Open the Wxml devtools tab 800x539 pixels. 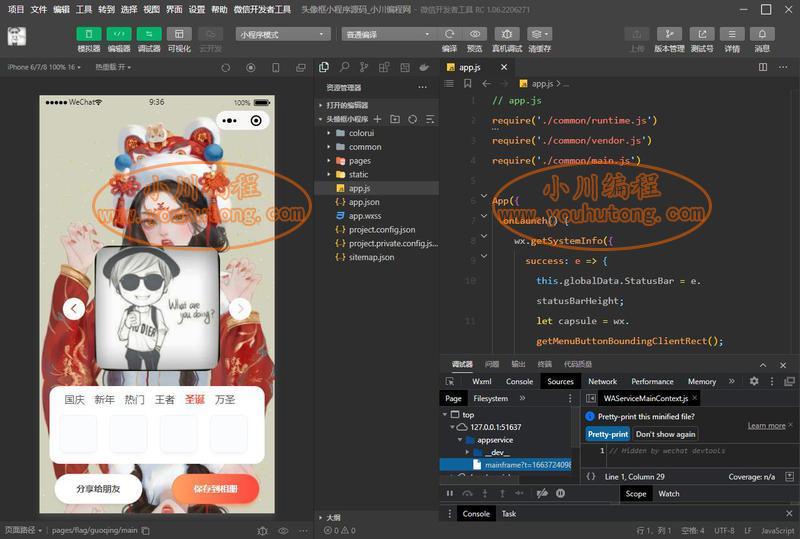coord(482,381)
